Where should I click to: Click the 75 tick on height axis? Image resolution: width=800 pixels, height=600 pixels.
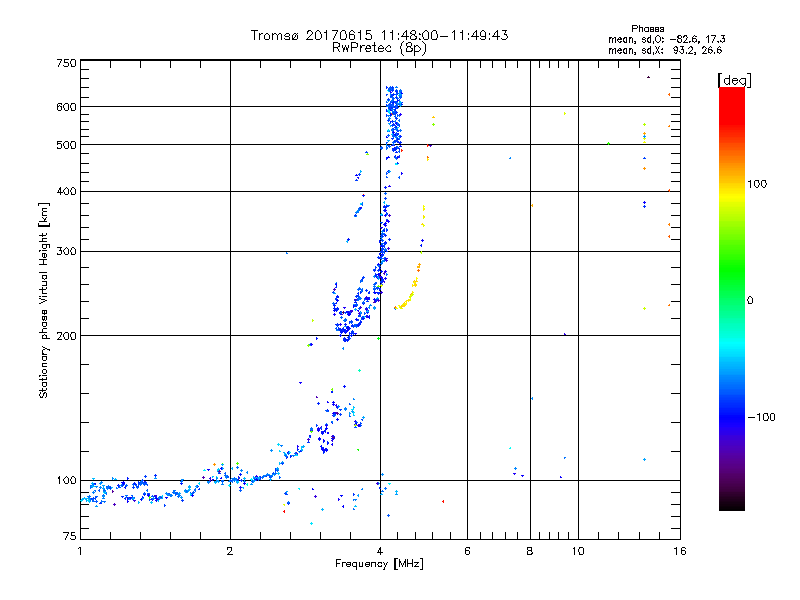pos(69,538)
